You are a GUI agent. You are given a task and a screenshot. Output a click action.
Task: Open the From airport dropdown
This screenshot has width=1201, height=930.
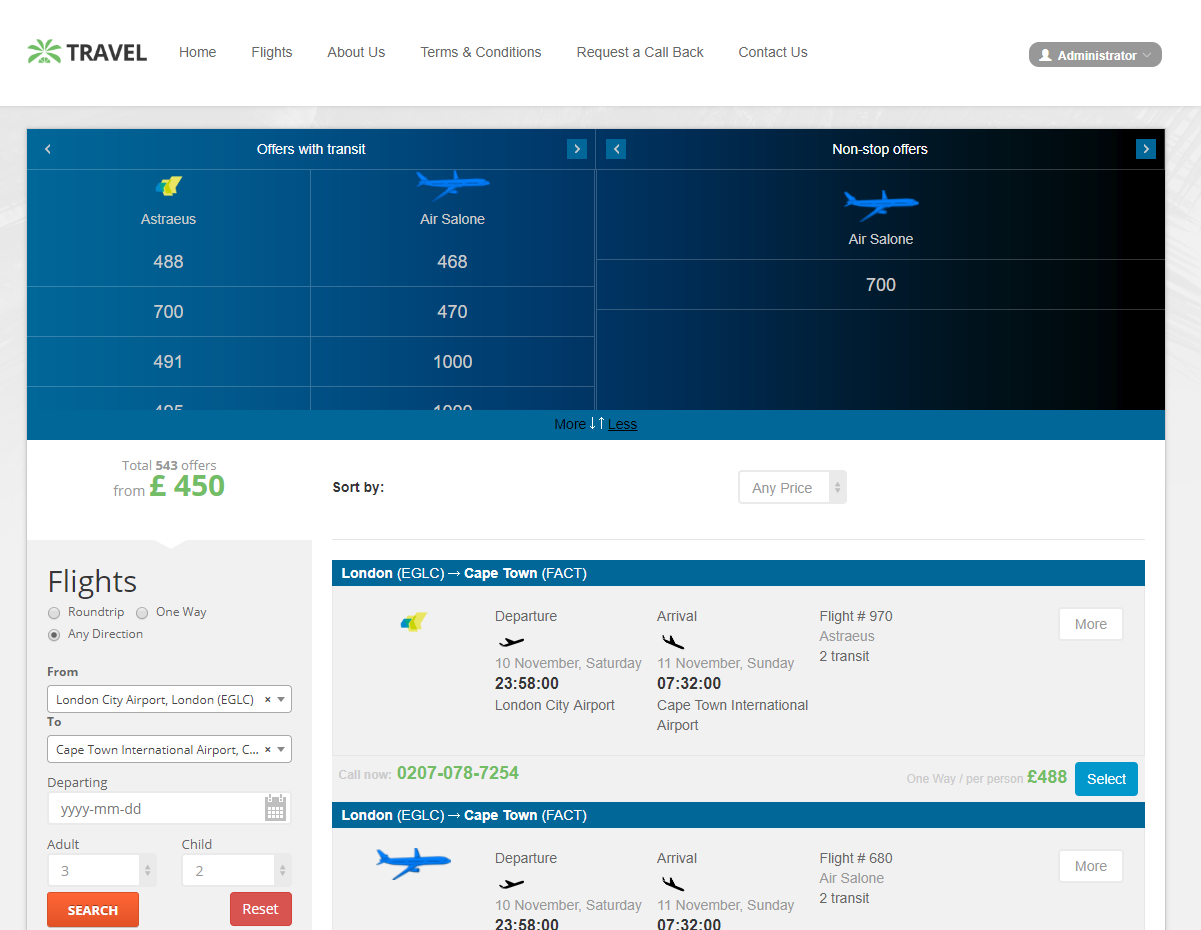[169, 700]
